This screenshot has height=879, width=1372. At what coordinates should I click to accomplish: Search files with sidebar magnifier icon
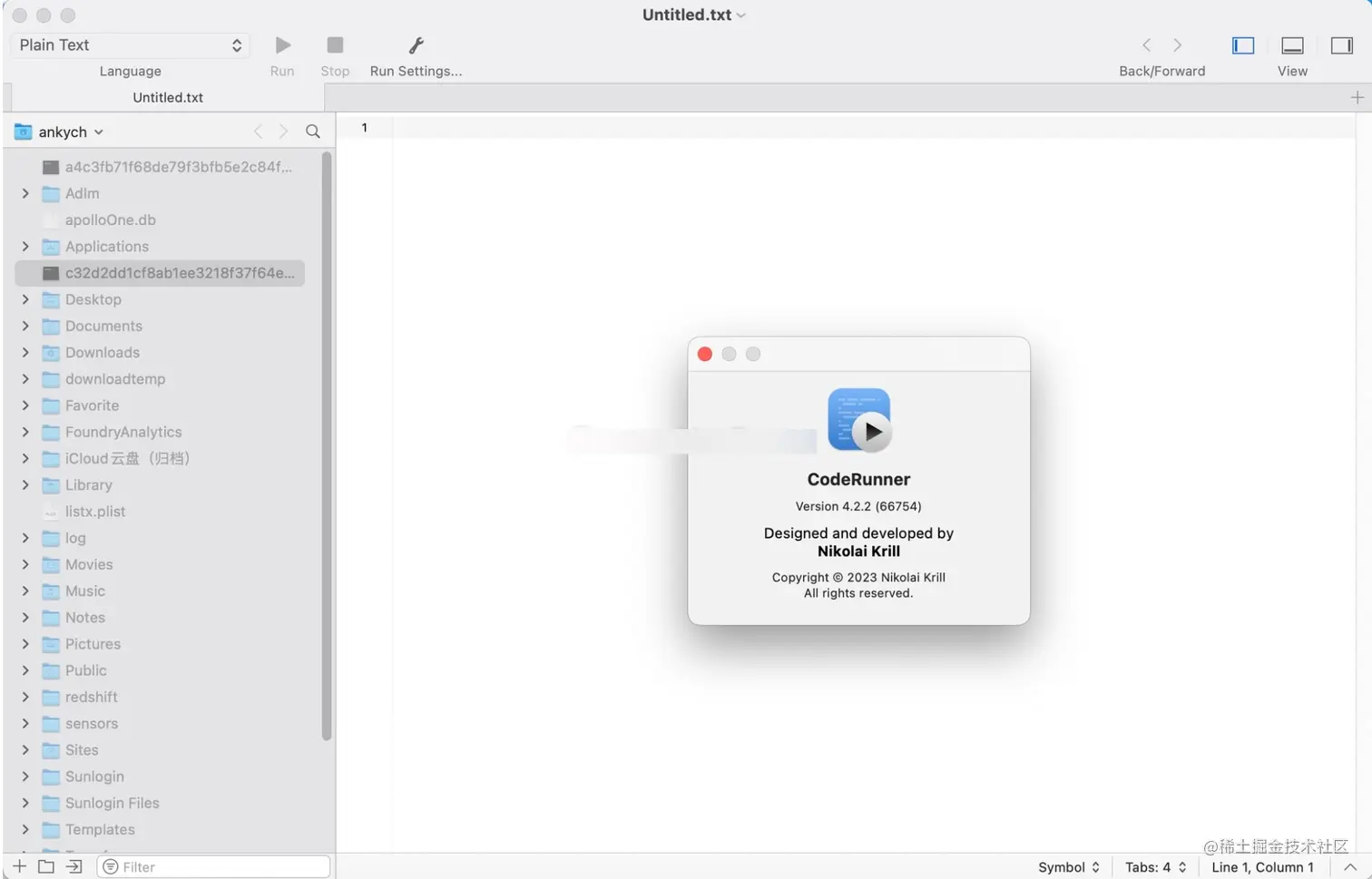pos(313,132)
